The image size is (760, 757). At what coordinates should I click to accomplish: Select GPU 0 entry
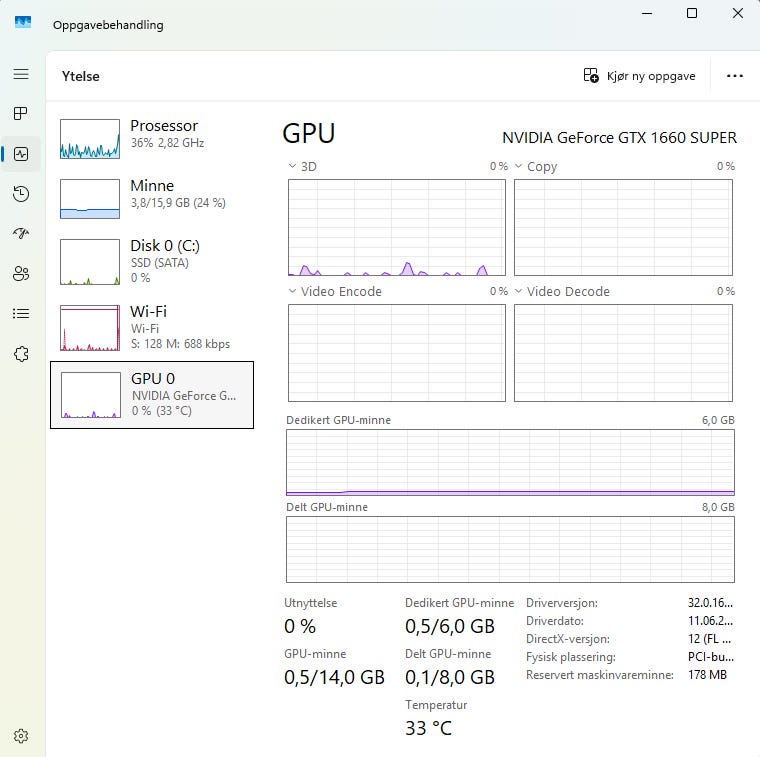click(x=152, y=395)
